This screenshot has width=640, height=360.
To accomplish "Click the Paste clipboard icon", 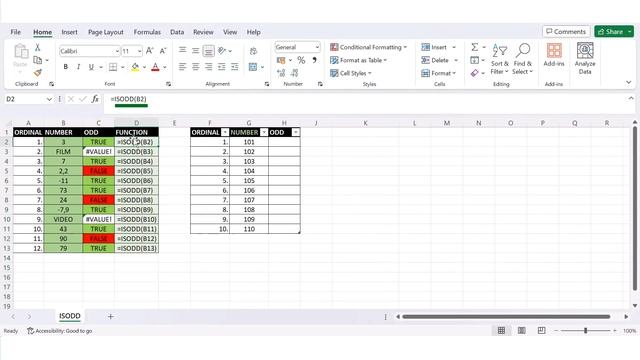I will coord(20,52).
